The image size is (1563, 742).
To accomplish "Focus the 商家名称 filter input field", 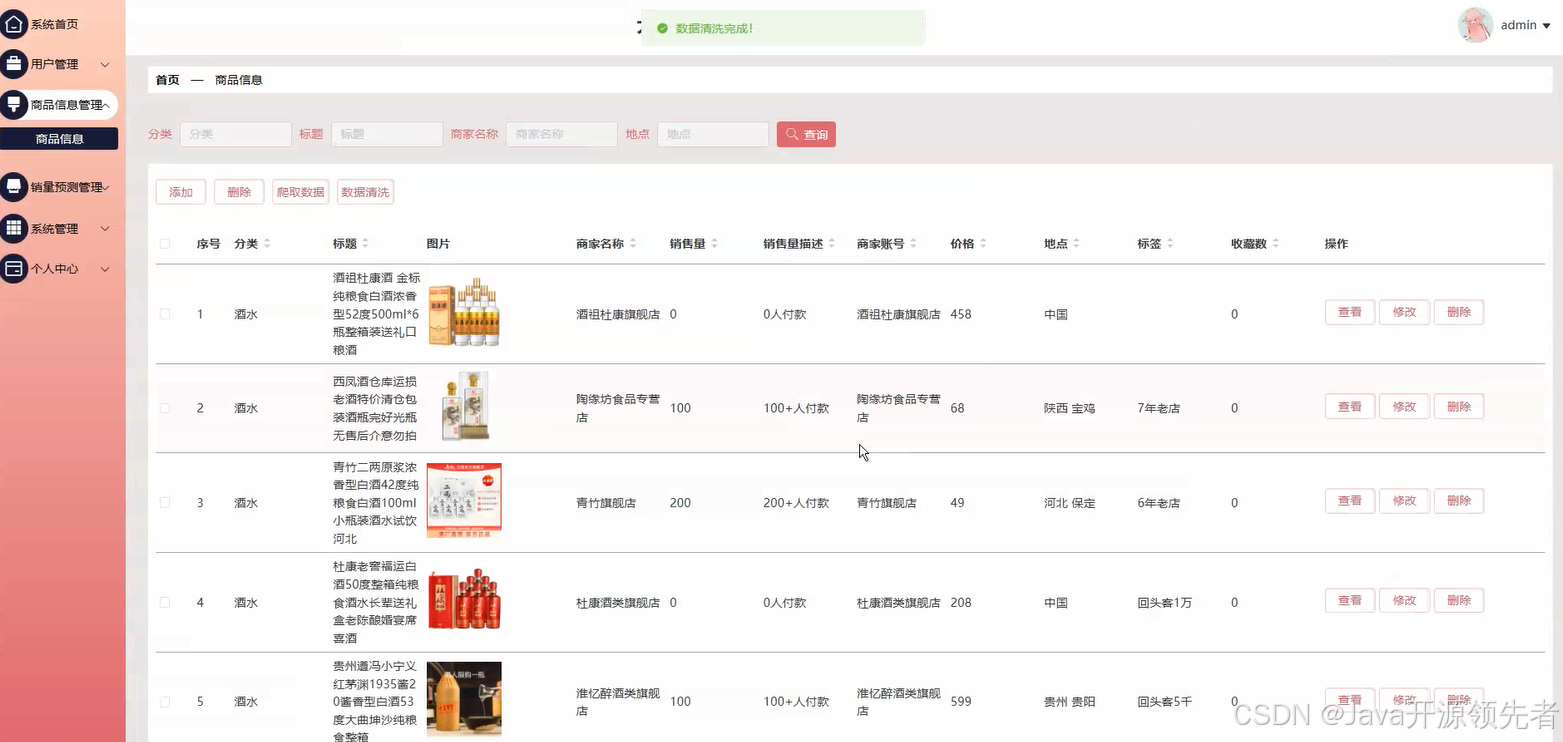I will (x=562, y=134).
